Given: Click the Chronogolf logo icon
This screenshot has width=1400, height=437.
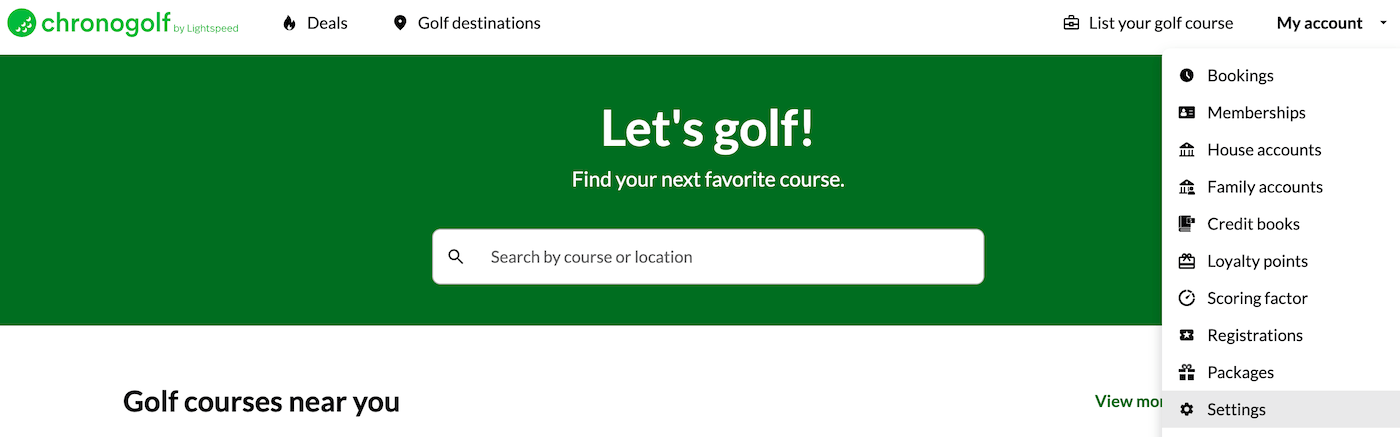Looking at the screenshot, I should [x=22, y=23].
